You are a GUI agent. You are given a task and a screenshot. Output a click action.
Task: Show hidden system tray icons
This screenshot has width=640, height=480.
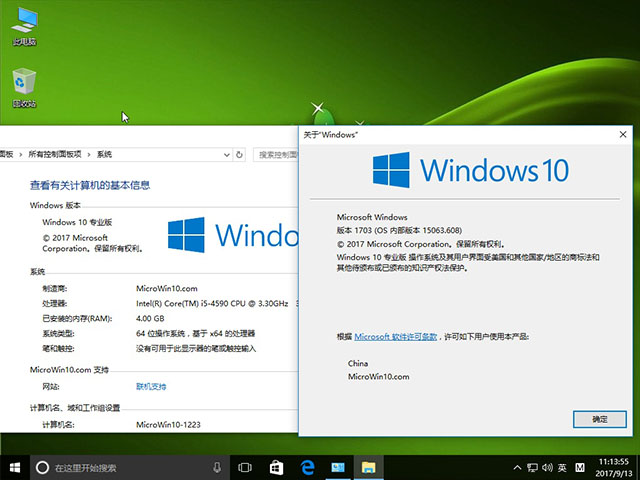(517, 467)
